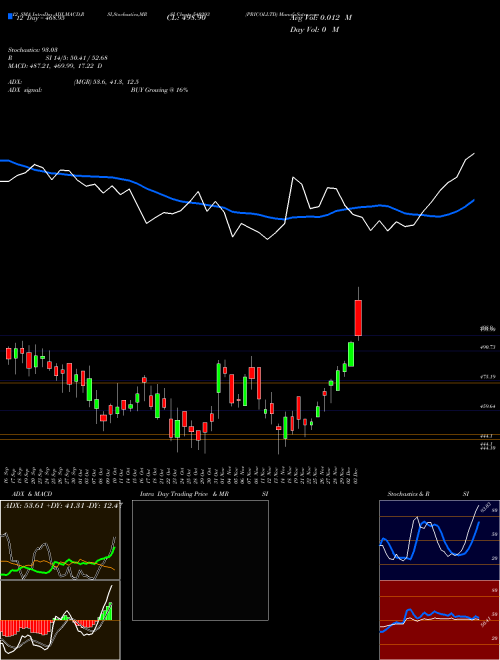The height and width of the screenshot is (660, 500).
Task: Click the 490.73 price axis label
Action: (488, 347)
